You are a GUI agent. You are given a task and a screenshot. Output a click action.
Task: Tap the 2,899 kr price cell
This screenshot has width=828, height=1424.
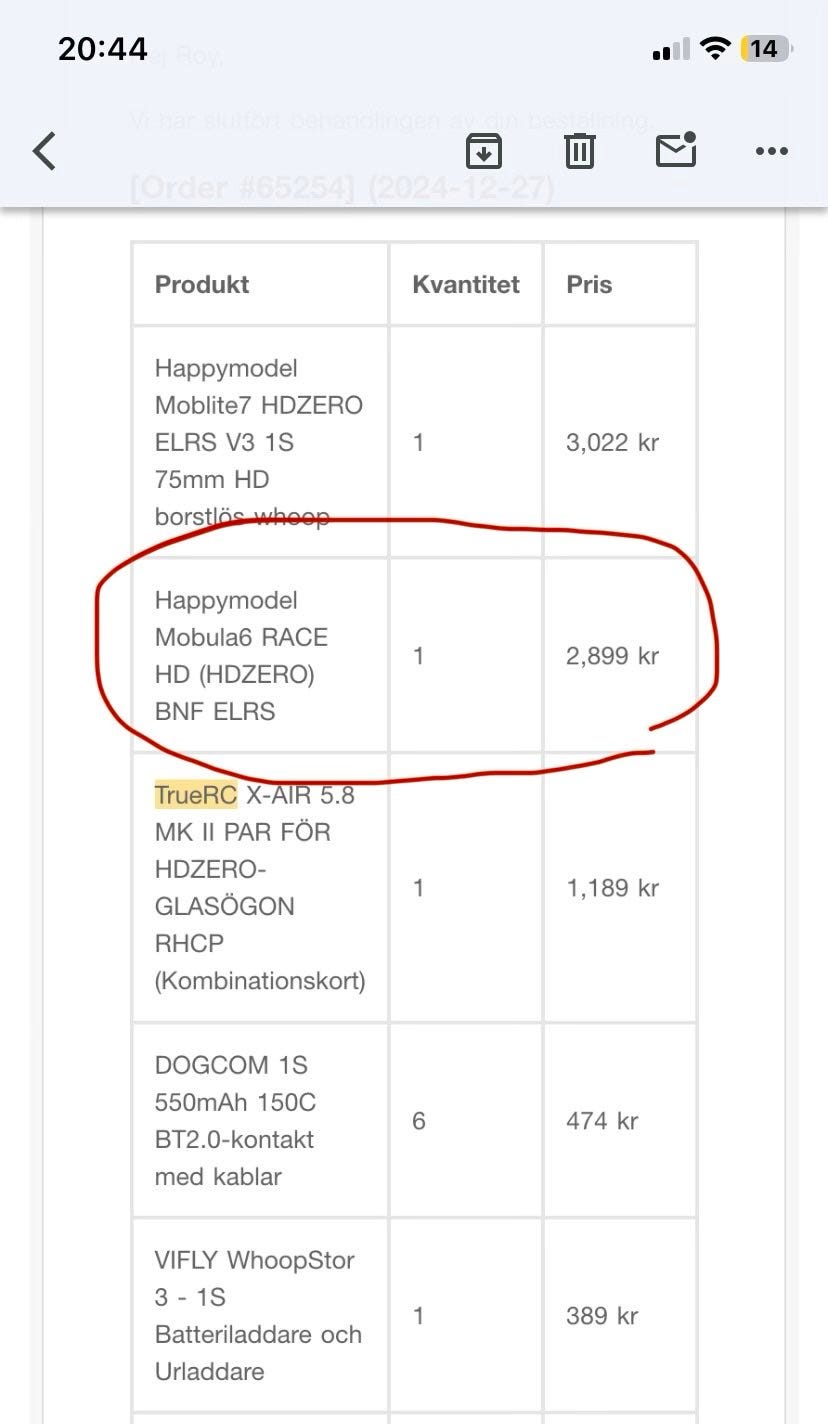tap(612, 656)
